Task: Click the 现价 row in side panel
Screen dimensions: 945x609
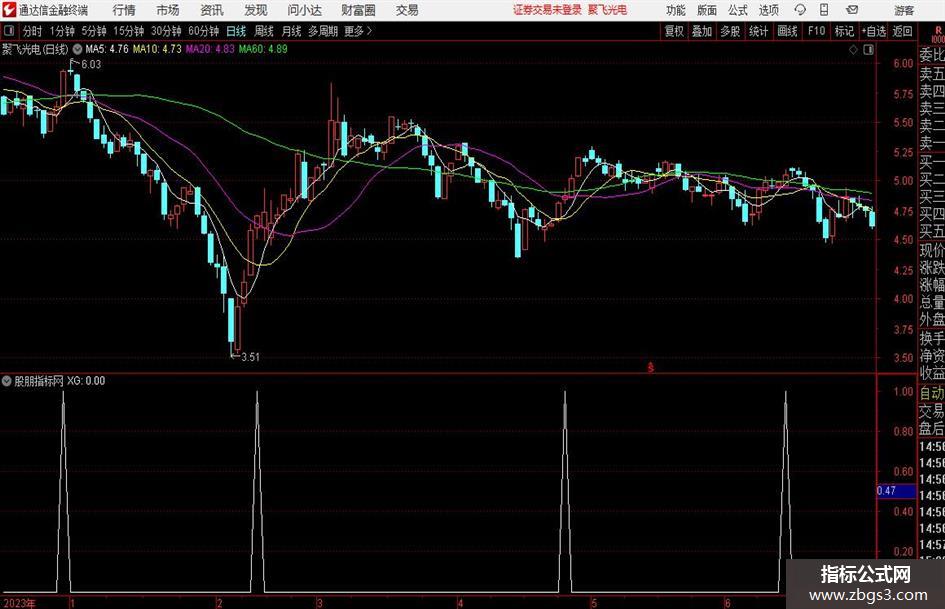Action: pos(932,250)
